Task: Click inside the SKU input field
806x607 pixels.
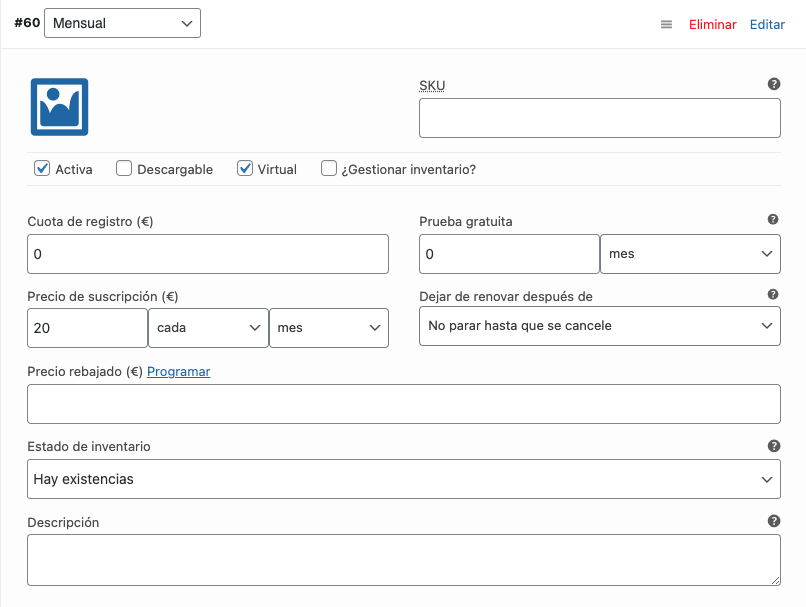Action: (599, 117)
